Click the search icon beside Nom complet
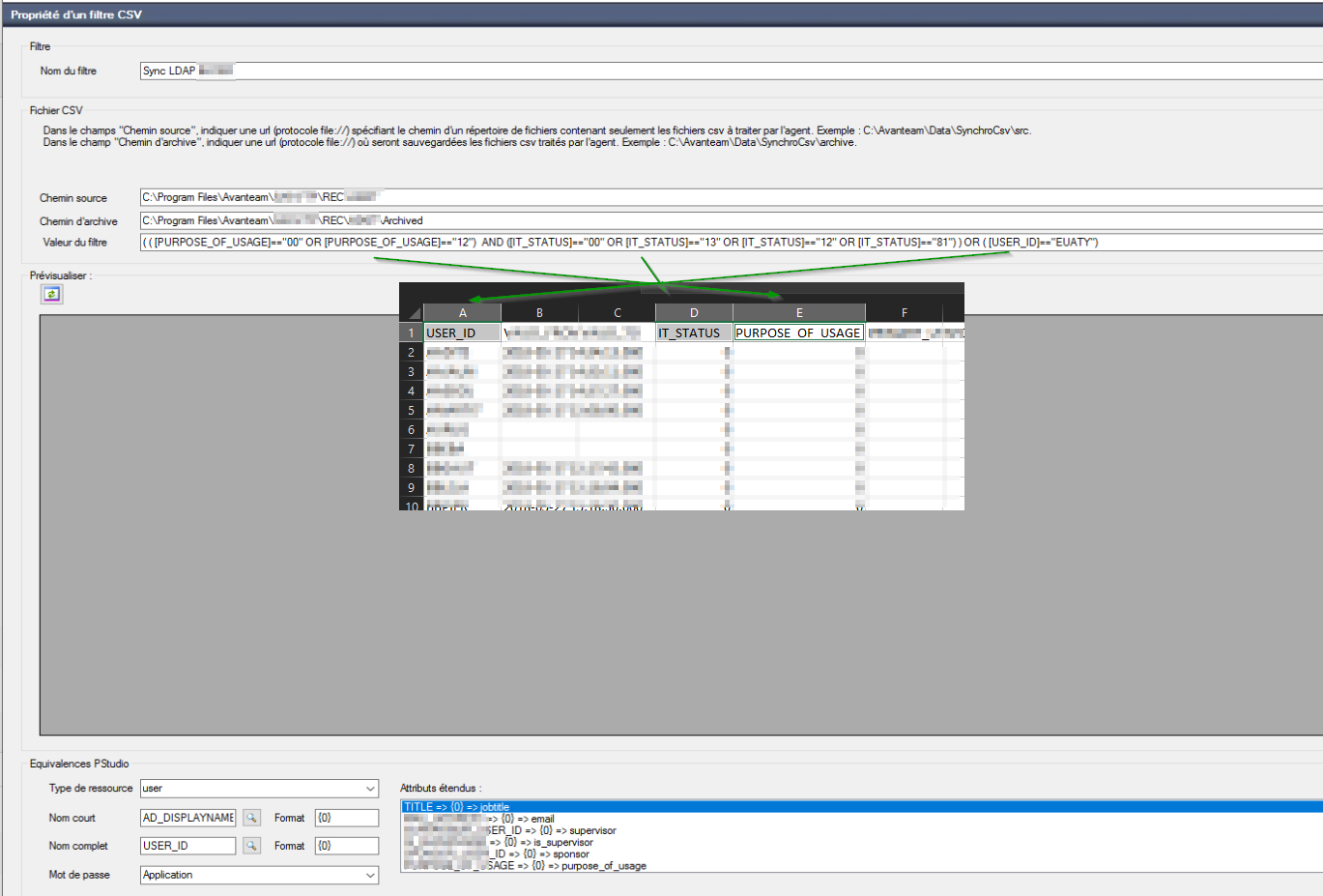The width and height of the screenshot is (1323, 896). [x=251, y=846]
